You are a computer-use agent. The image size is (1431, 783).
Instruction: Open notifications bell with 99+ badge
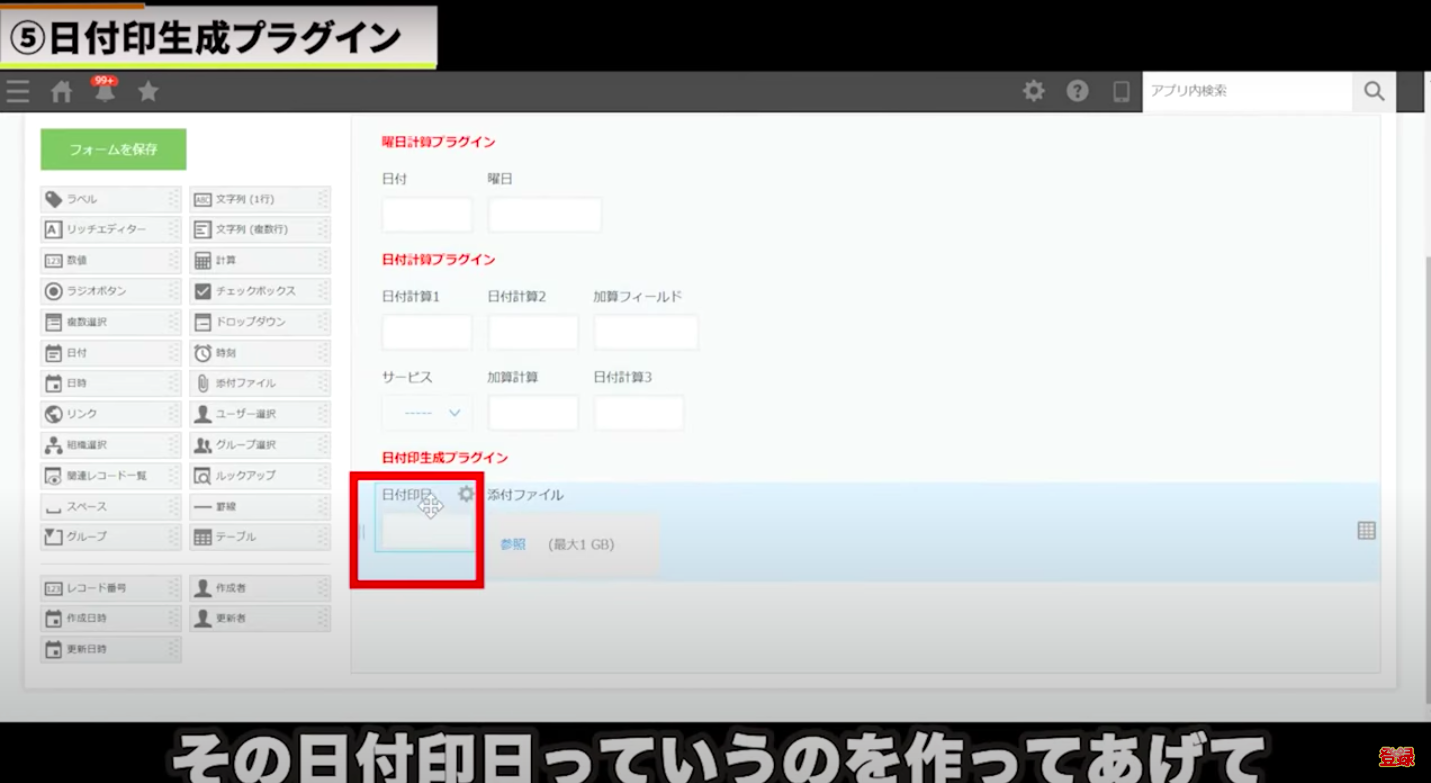104,92
